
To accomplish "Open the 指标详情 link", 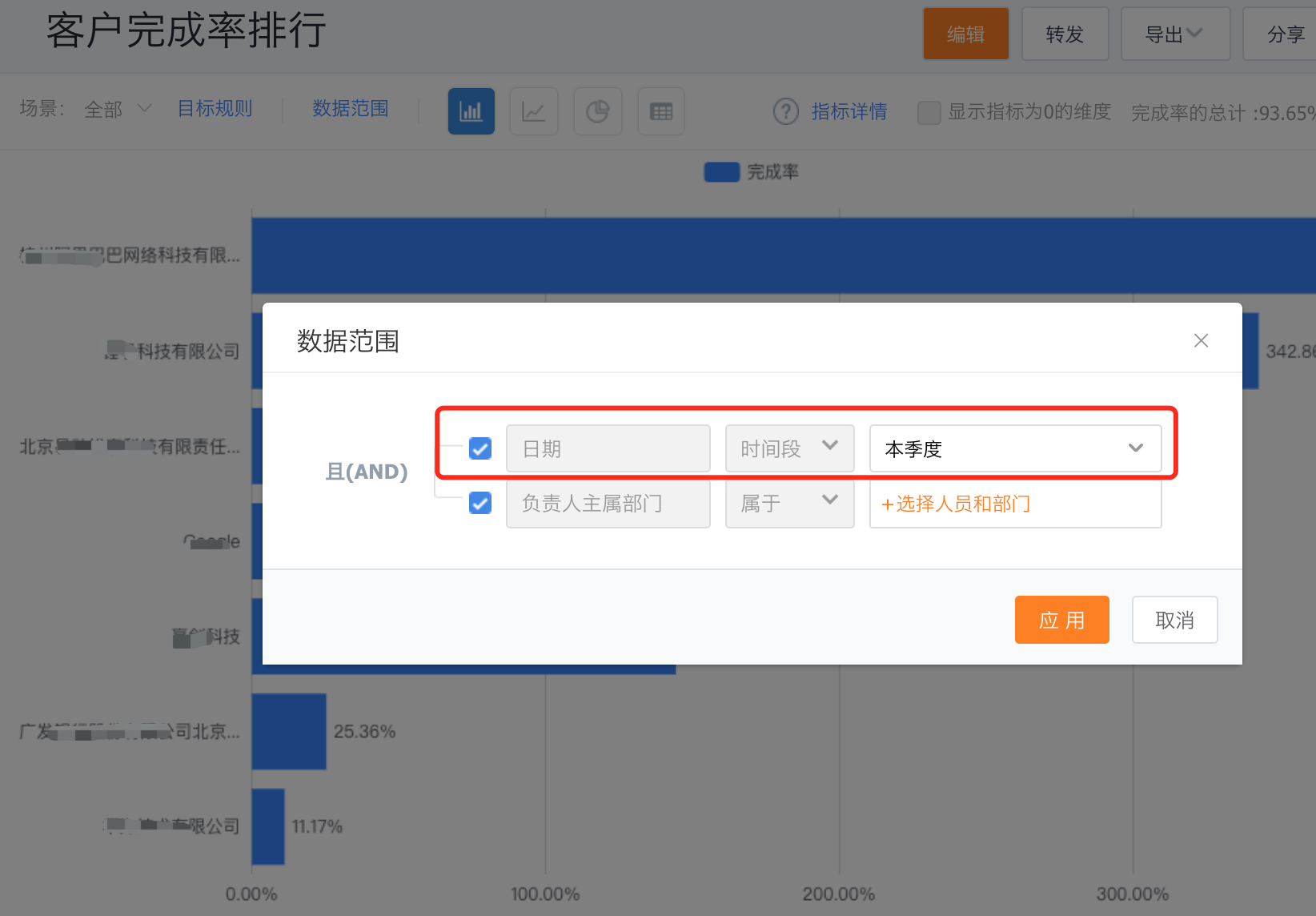I will [x=849, y=111].
